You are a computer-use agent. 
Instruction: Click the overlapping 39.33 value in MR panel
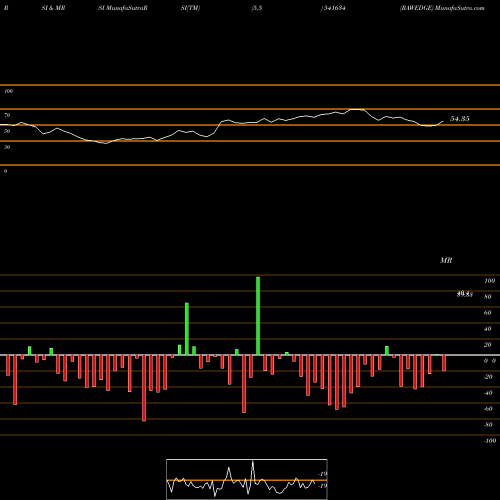point(465,294)
